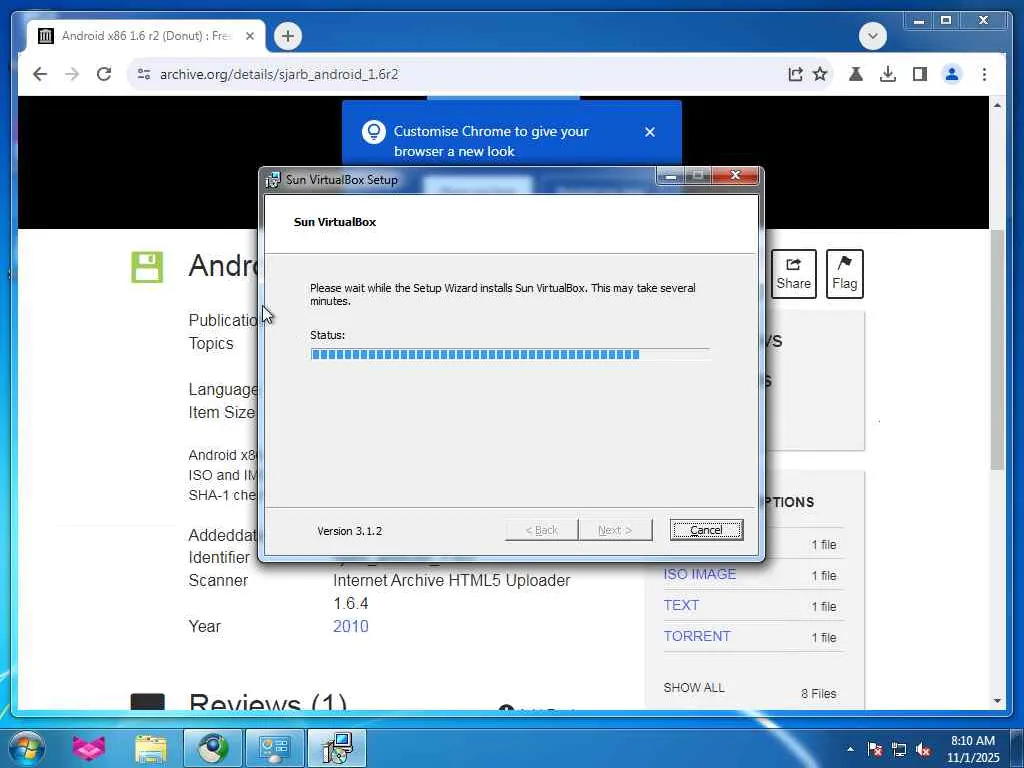1024x768 pixels.
Task: Expand the Chrome tab search dropdown
Action: tap(872, 36)
